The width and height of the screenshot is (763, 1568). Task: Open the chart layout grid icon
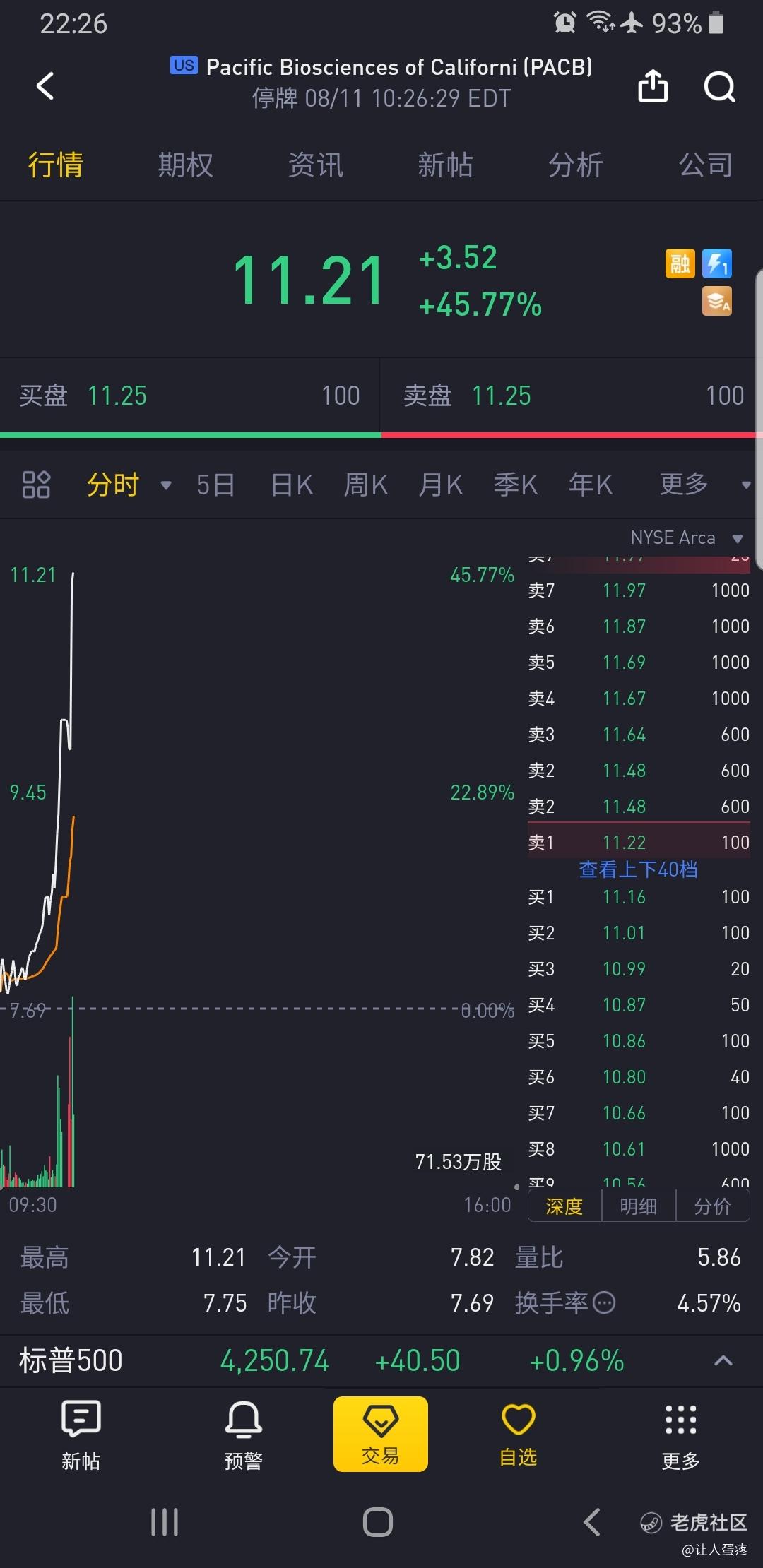point(36,485)
